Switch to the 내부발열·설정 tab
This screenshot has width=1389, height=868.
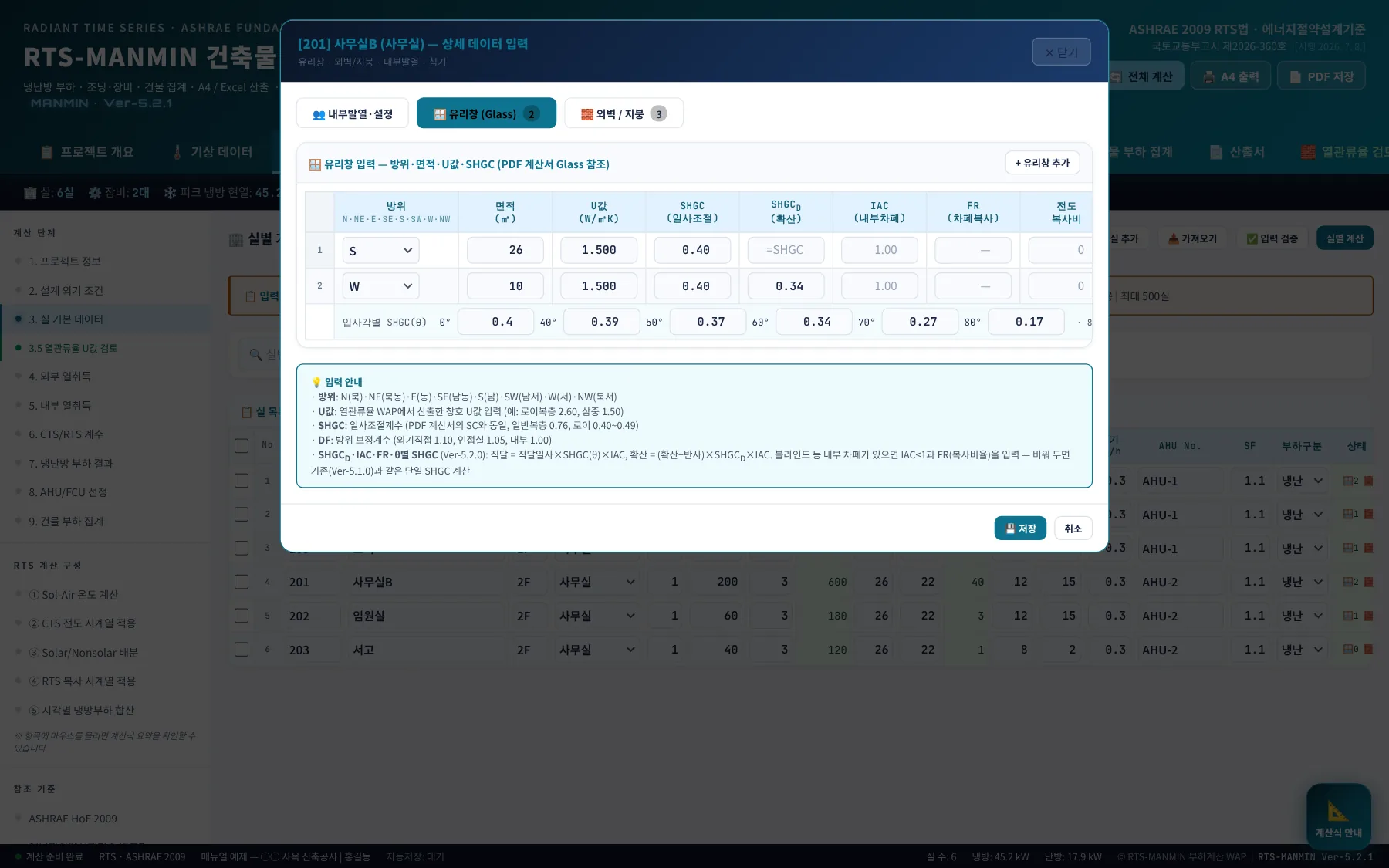pyautogui.click(x=353, y=113)
